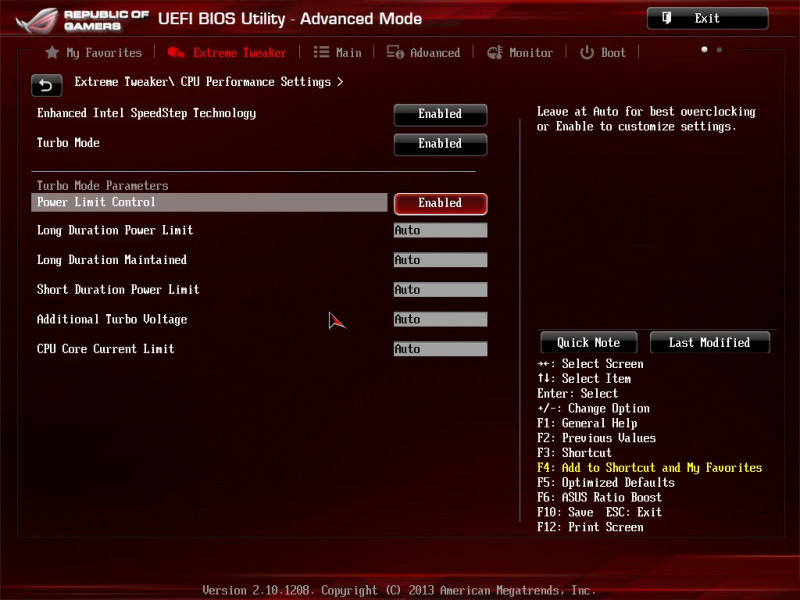Select Additional Turbo Voltage label

pos(112,319)
